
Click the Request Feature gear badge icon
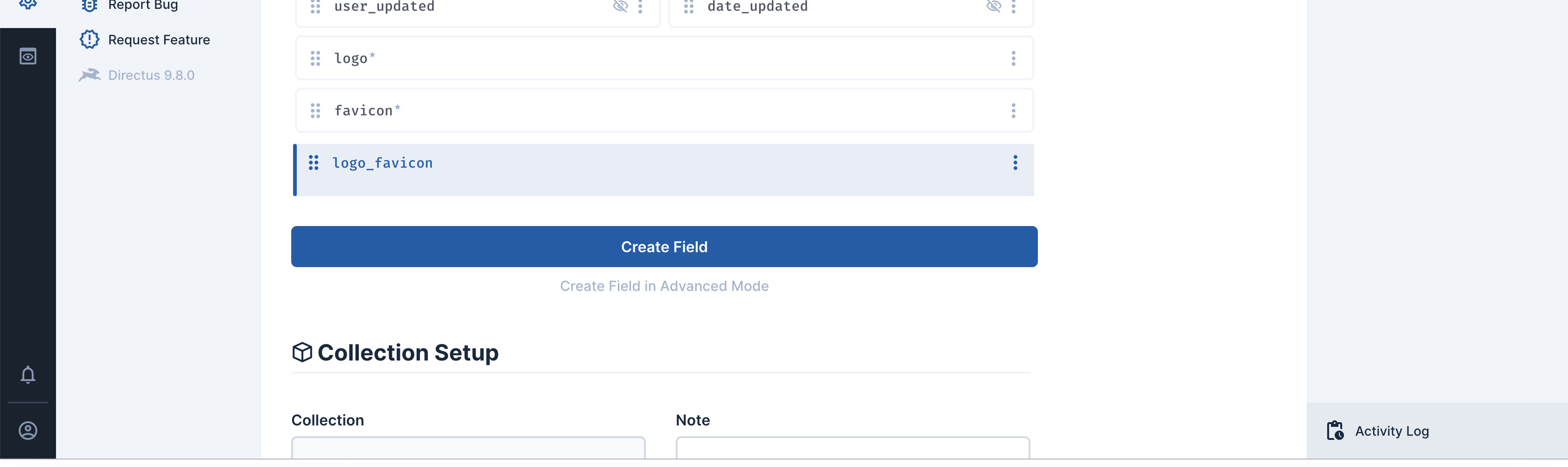point(89,39)
